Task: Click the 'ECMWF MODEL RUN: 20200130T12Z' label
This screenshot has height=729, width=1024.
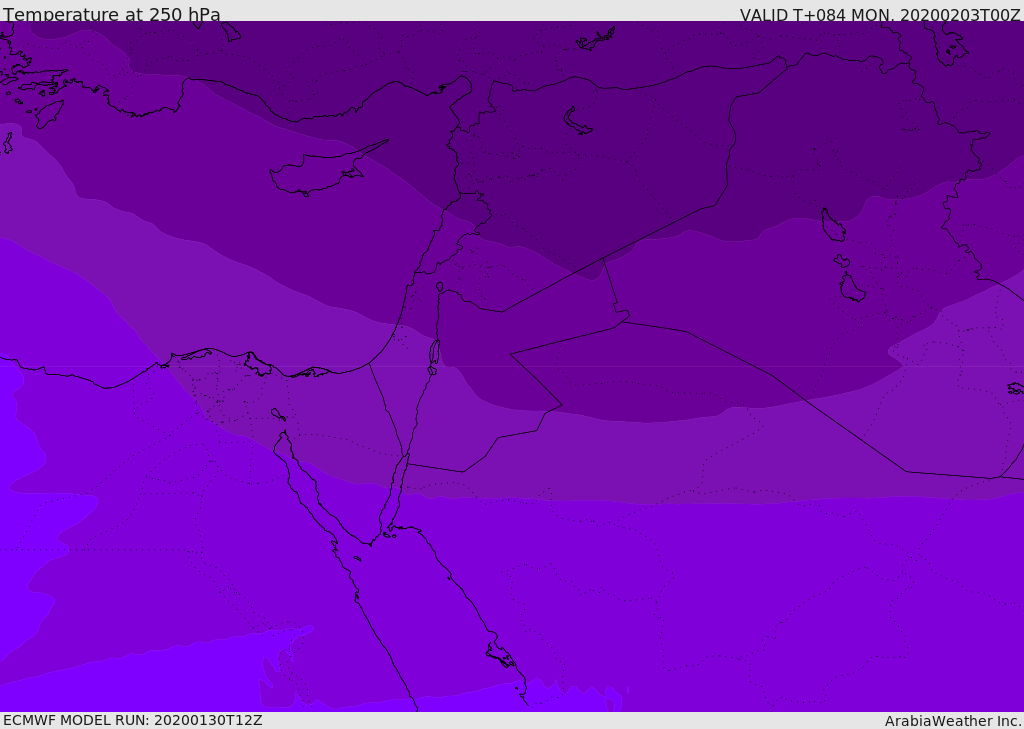Action: [133, 720]
